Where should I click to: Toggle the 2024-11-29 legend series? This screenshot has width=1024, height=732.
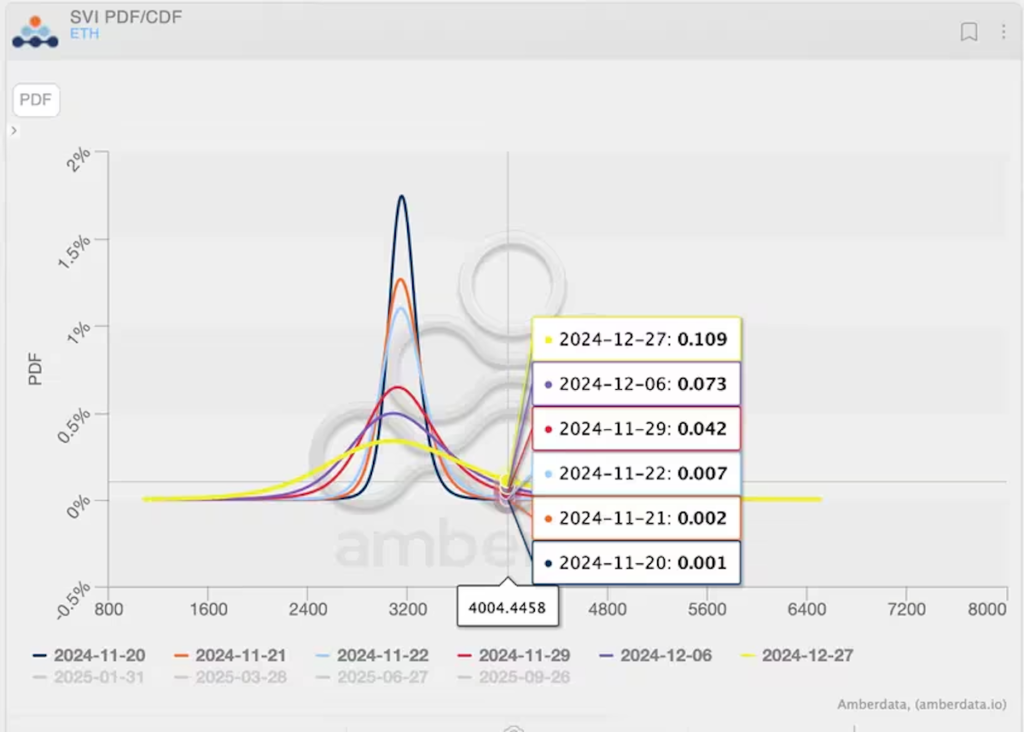(514, 655)
